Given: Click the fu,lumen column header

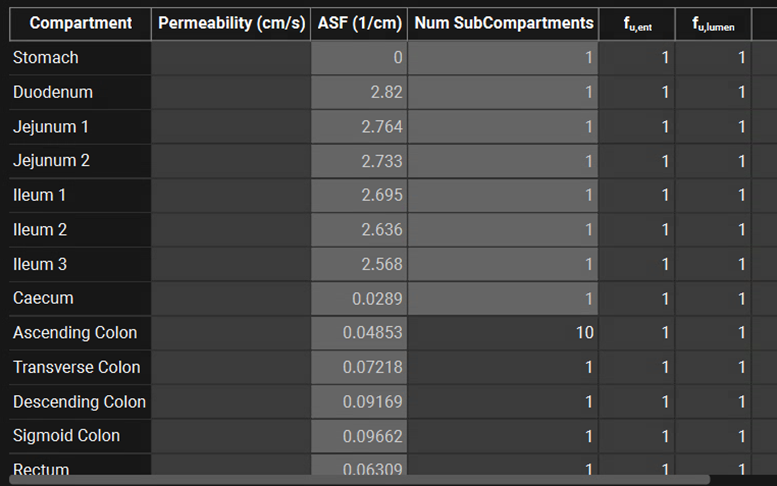Looking at the screenshot, I should [713, 23].
